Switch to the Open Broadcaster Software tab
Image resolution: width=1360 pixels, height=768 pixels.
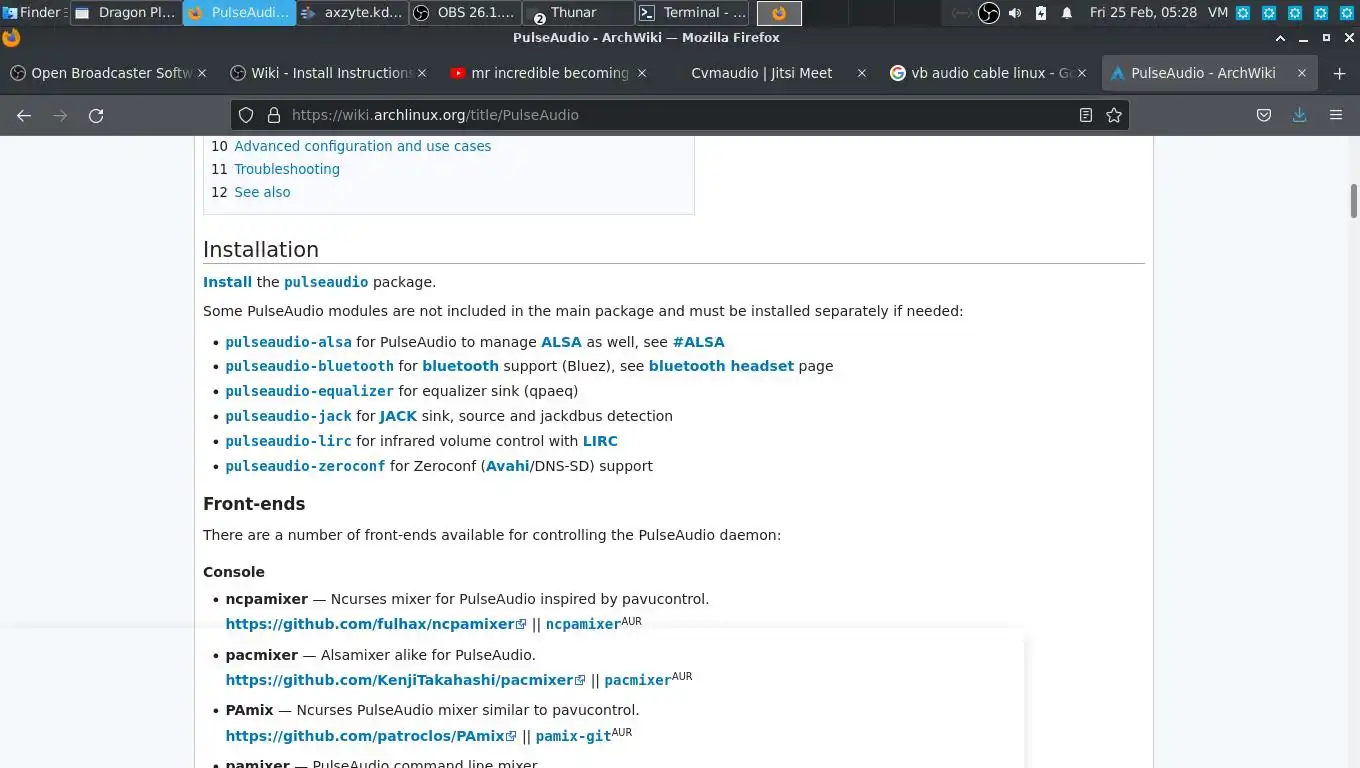click(x=108, y=73)
